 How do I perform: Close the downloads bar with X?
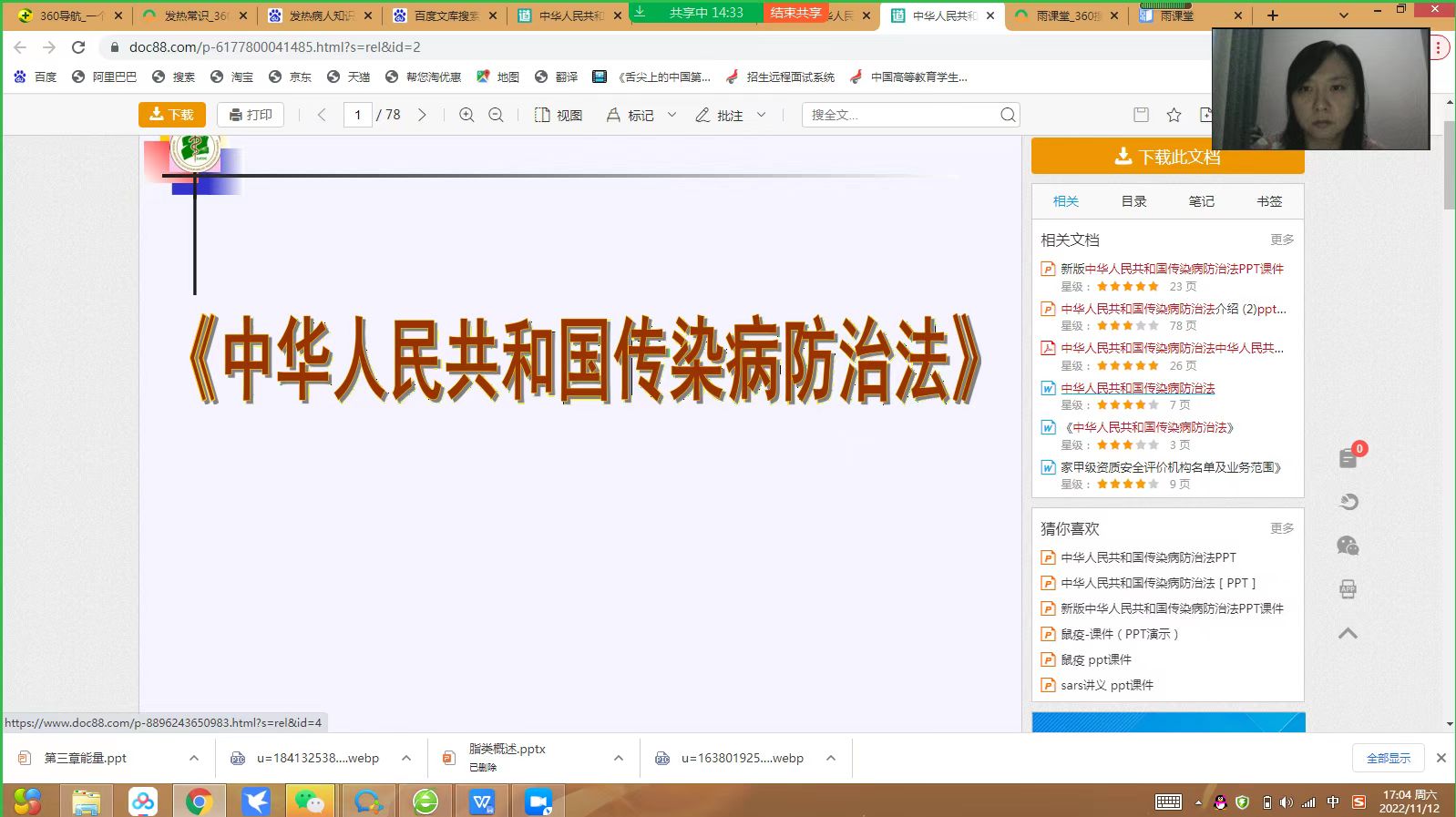coord(1441,758)
